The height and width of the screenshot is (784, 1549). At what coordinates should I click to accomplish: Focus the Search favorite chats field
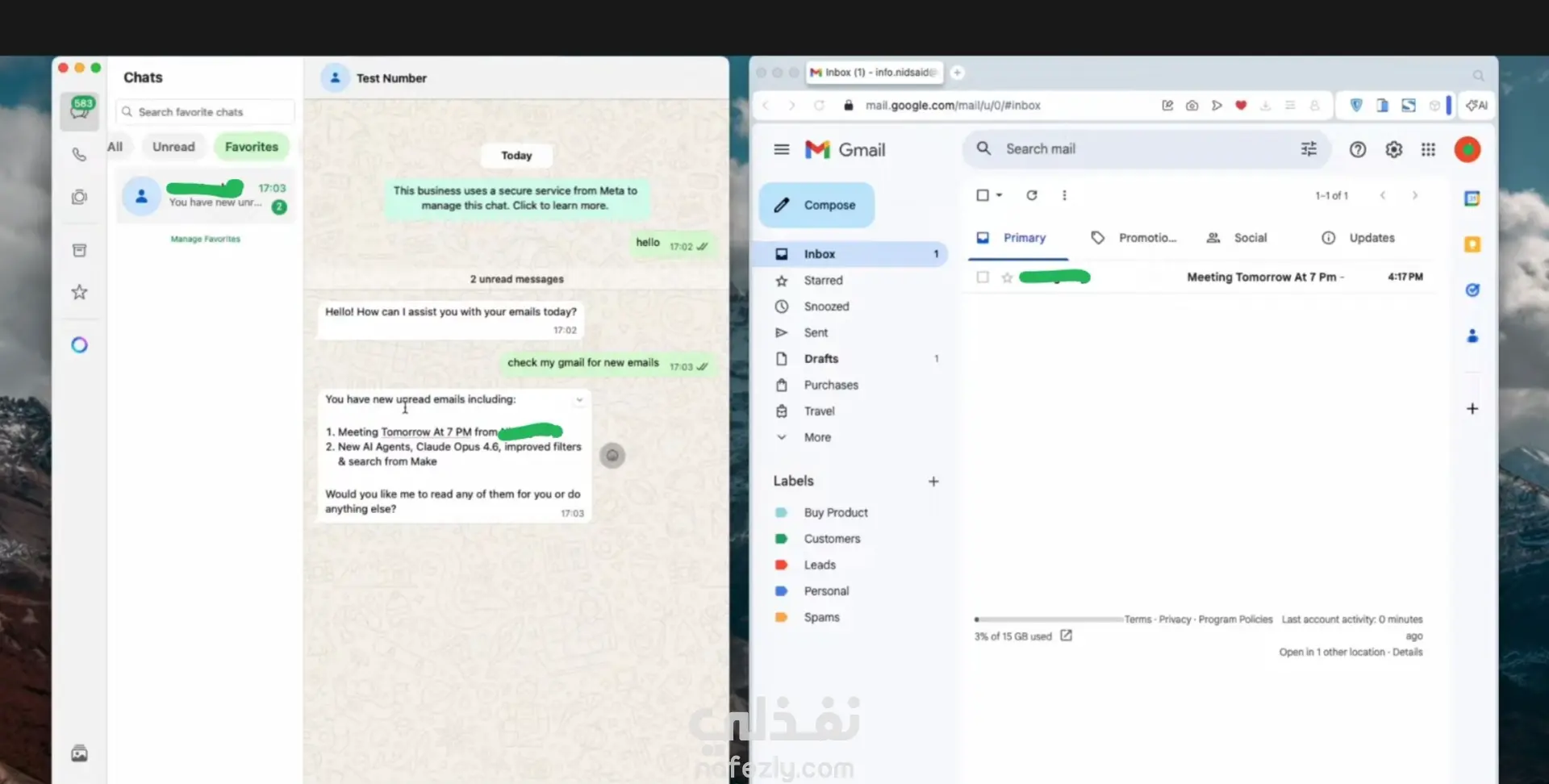tap(205, 112)
